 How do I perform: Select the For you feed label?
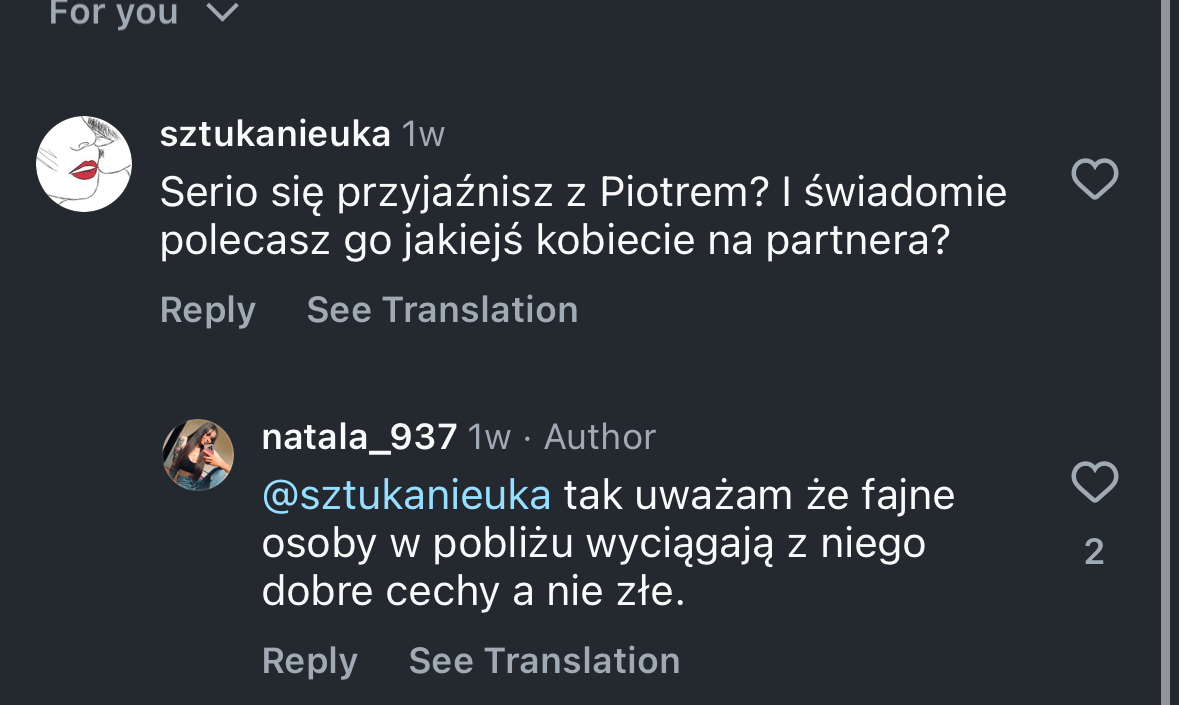(x=113, y=12)
